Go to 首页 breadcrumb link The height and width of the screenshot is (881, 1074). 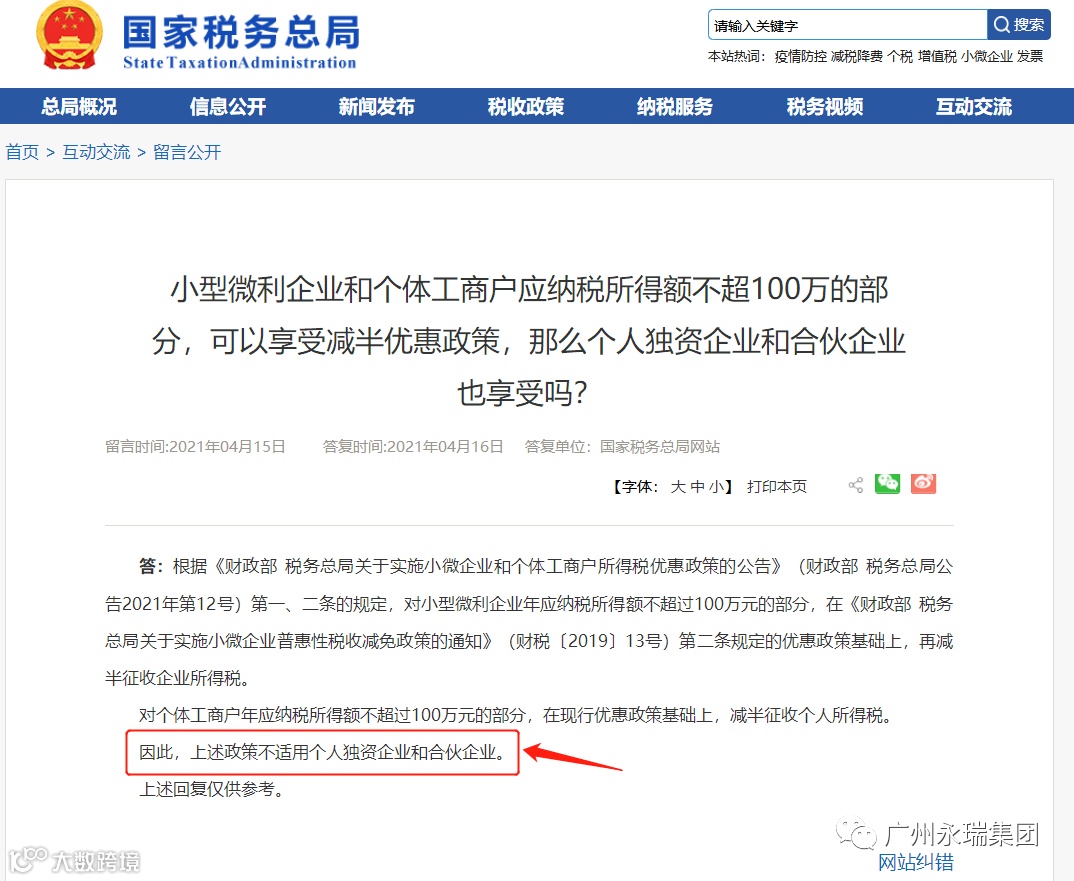[23, 152]
